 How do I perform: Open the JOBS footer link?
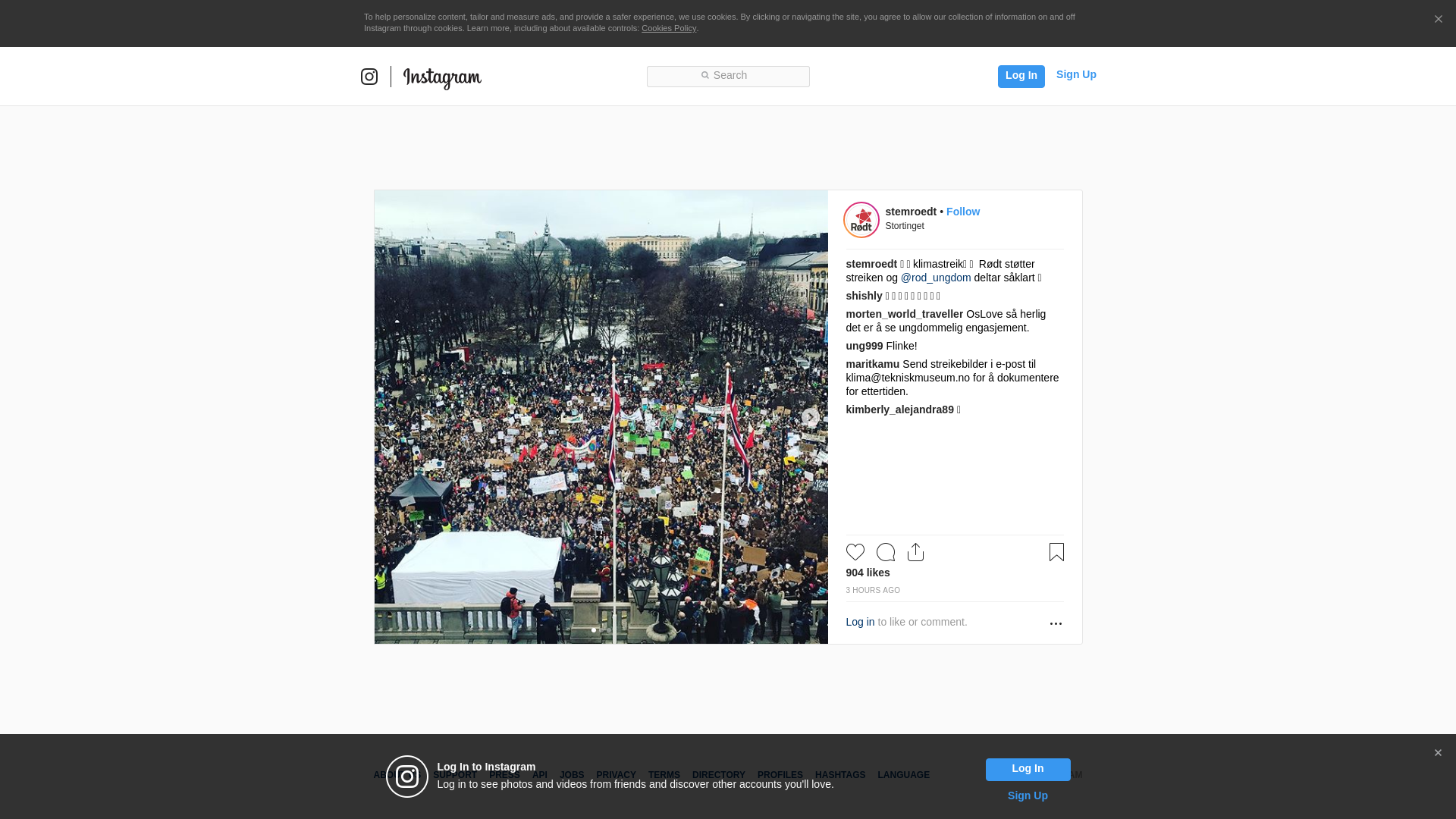[572, 775]
